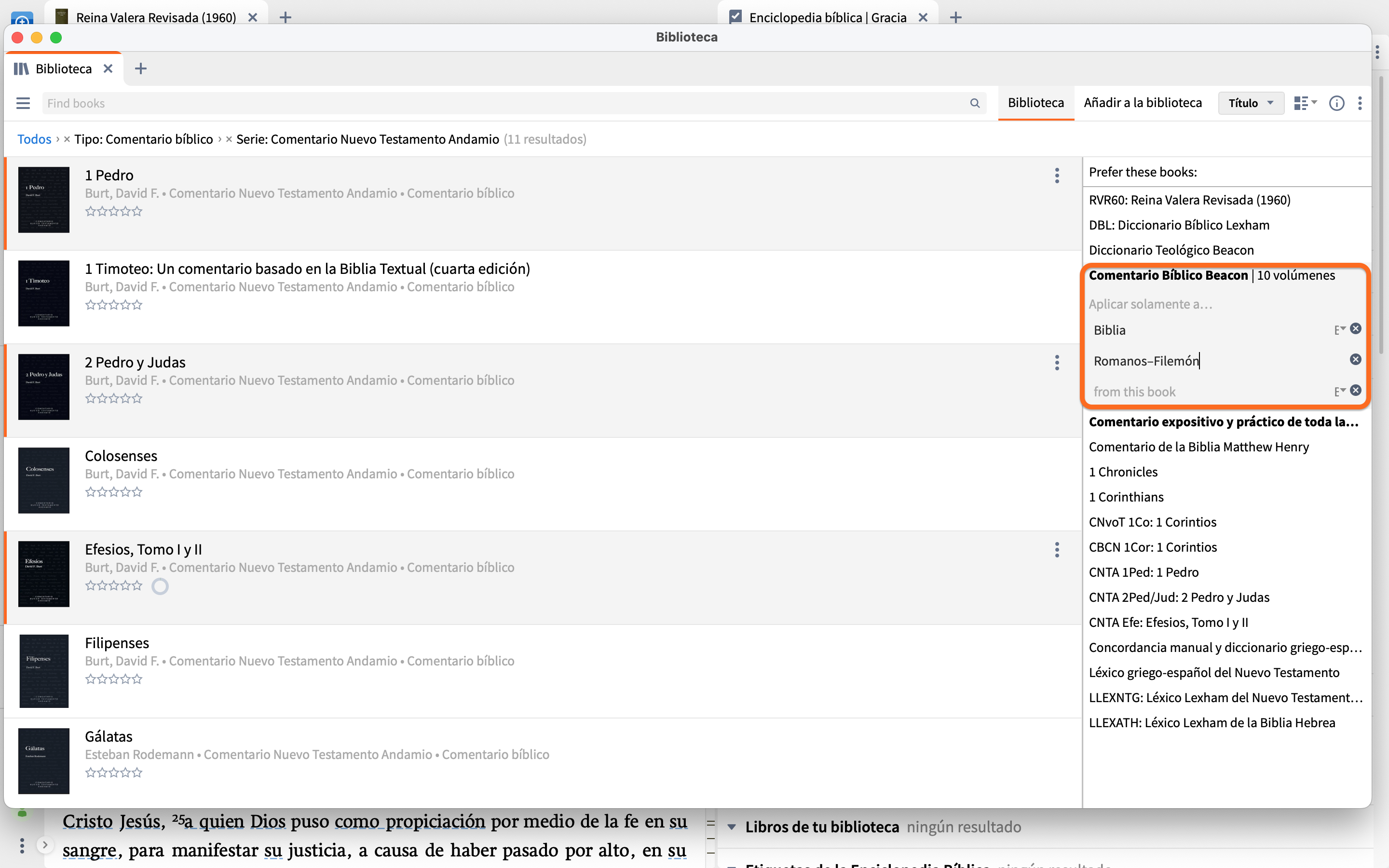
Task: Switch to Añadir a la biblioteca tab
Action: click(x=1143, y=103)
